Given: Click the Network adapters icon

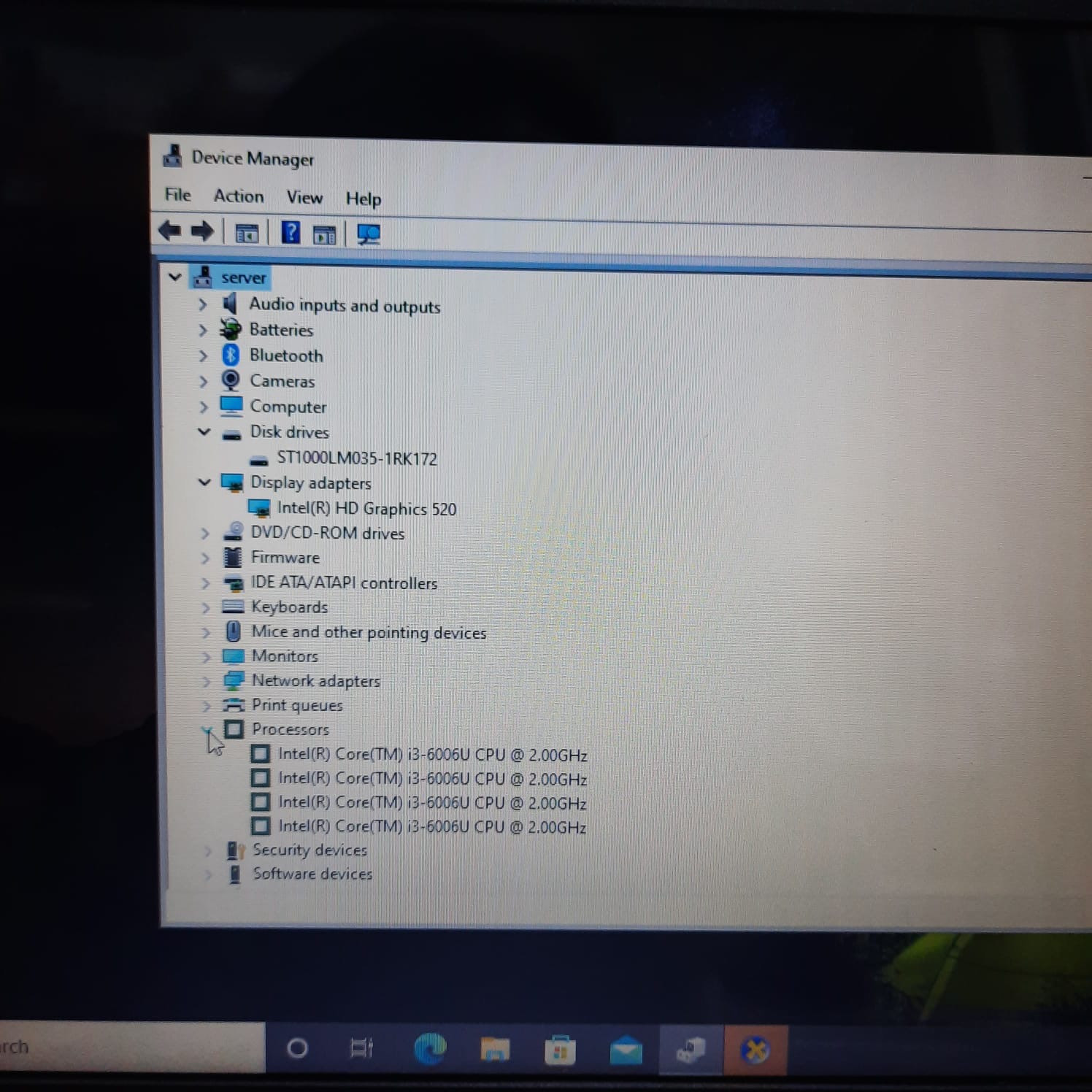Looking at the screenshot, I should point(234,680).
